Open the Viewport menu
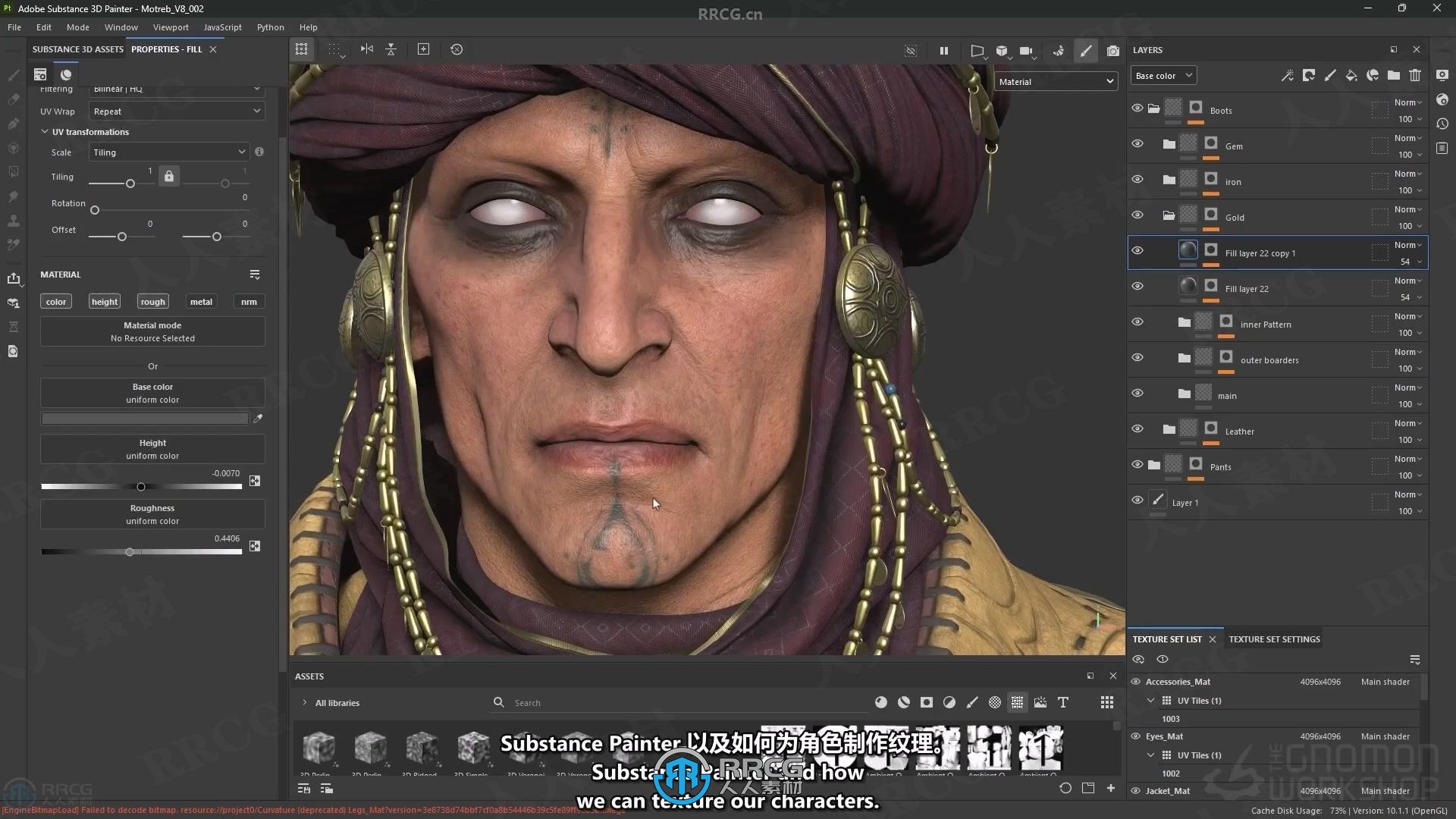Screen dimensions: 1456x819 (x=171, y=27)
